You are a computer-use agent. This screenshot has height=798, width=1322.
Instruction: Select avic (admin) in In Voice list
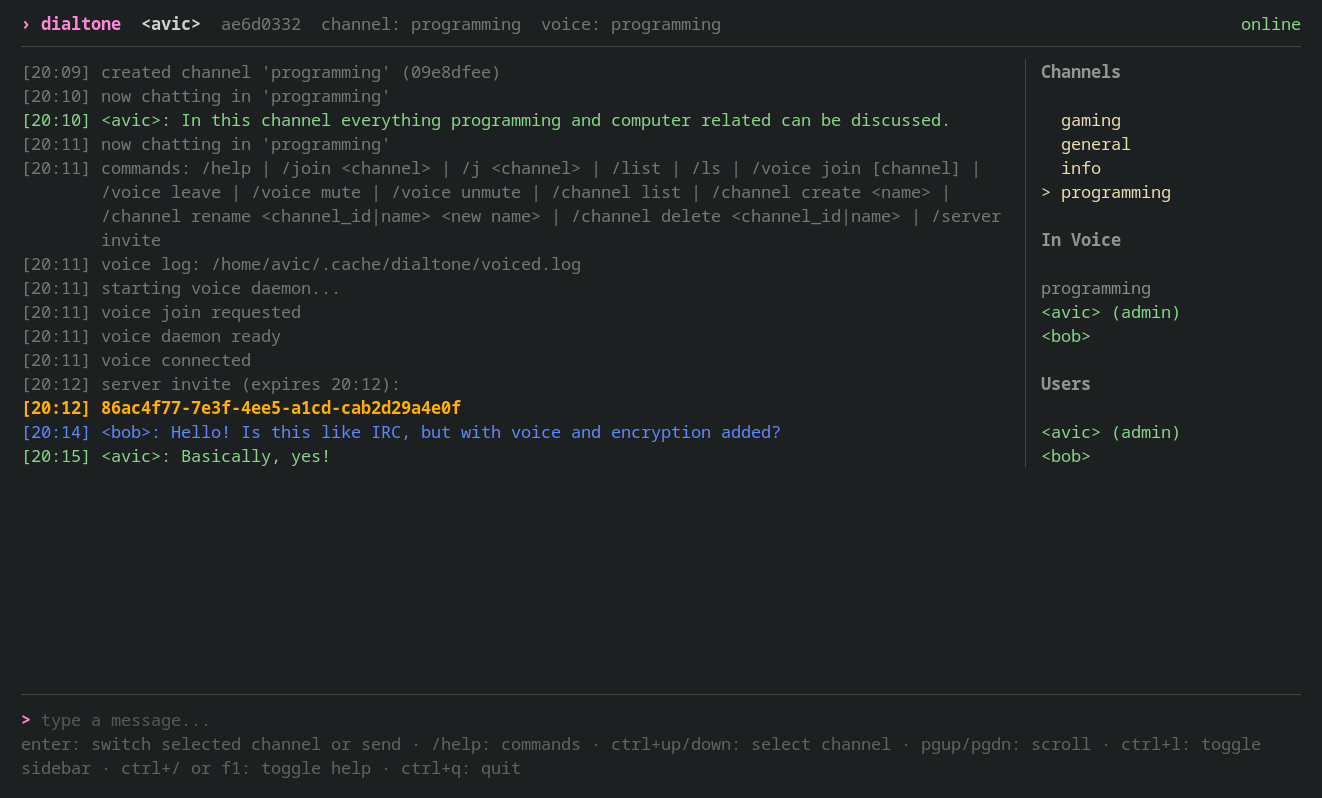tap(1110, 312)
